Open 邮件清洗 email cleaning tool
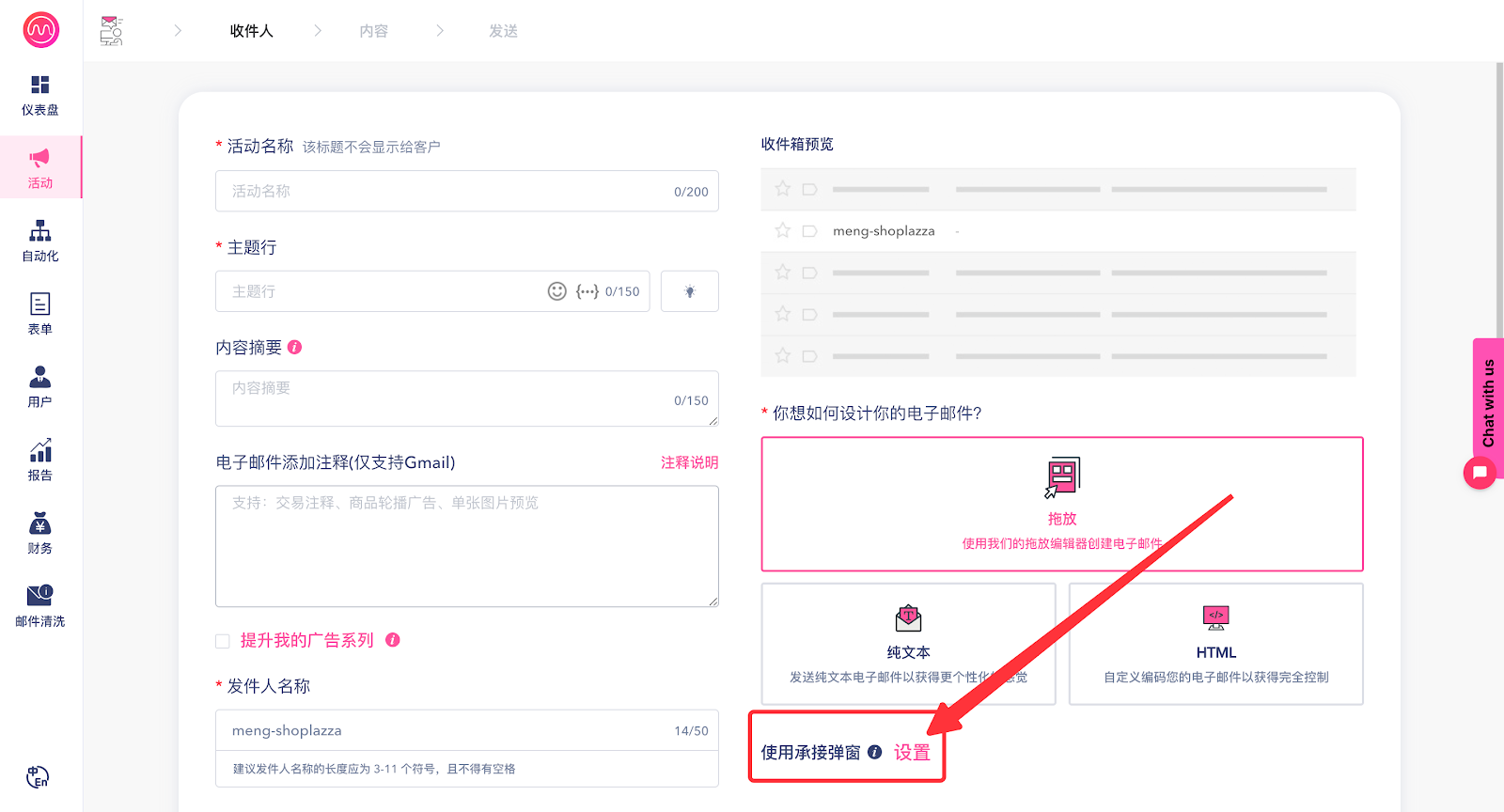1504x812 pixels. pos(39,605)
